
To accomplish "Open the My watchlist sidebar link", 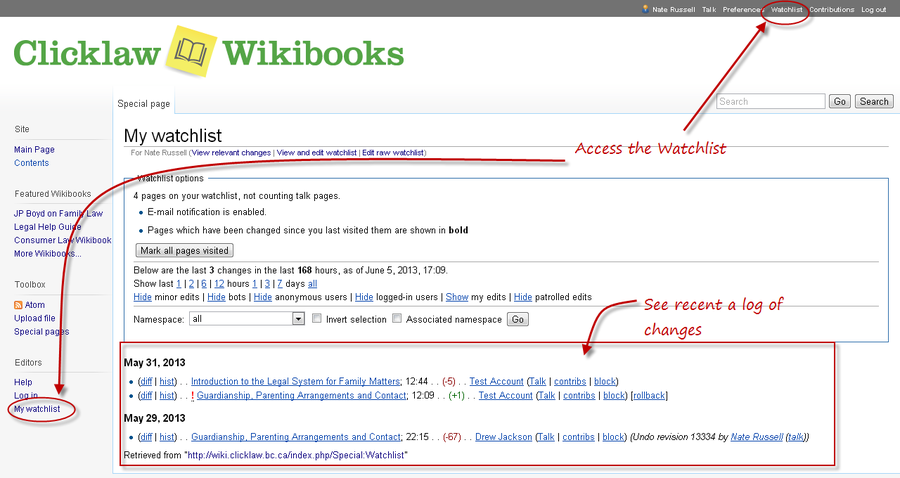I will (x=37, y=409).
